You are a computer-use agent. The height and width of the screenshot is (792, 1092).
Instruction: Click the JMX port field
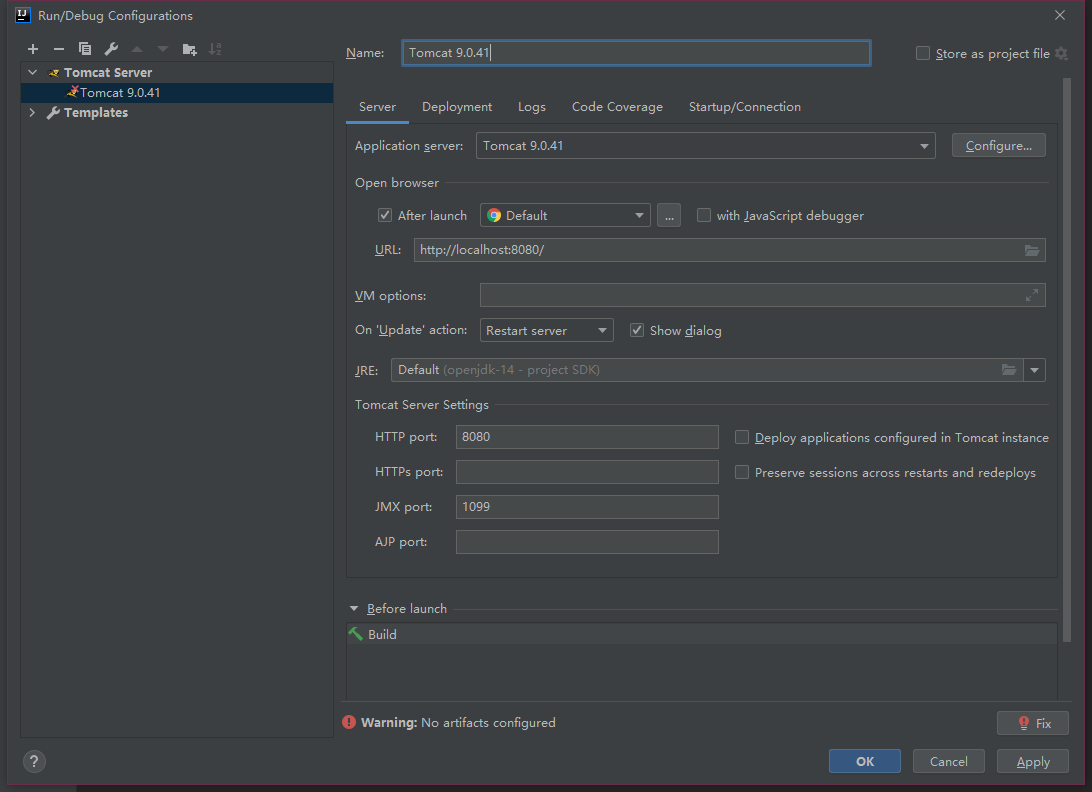[587, 506]
